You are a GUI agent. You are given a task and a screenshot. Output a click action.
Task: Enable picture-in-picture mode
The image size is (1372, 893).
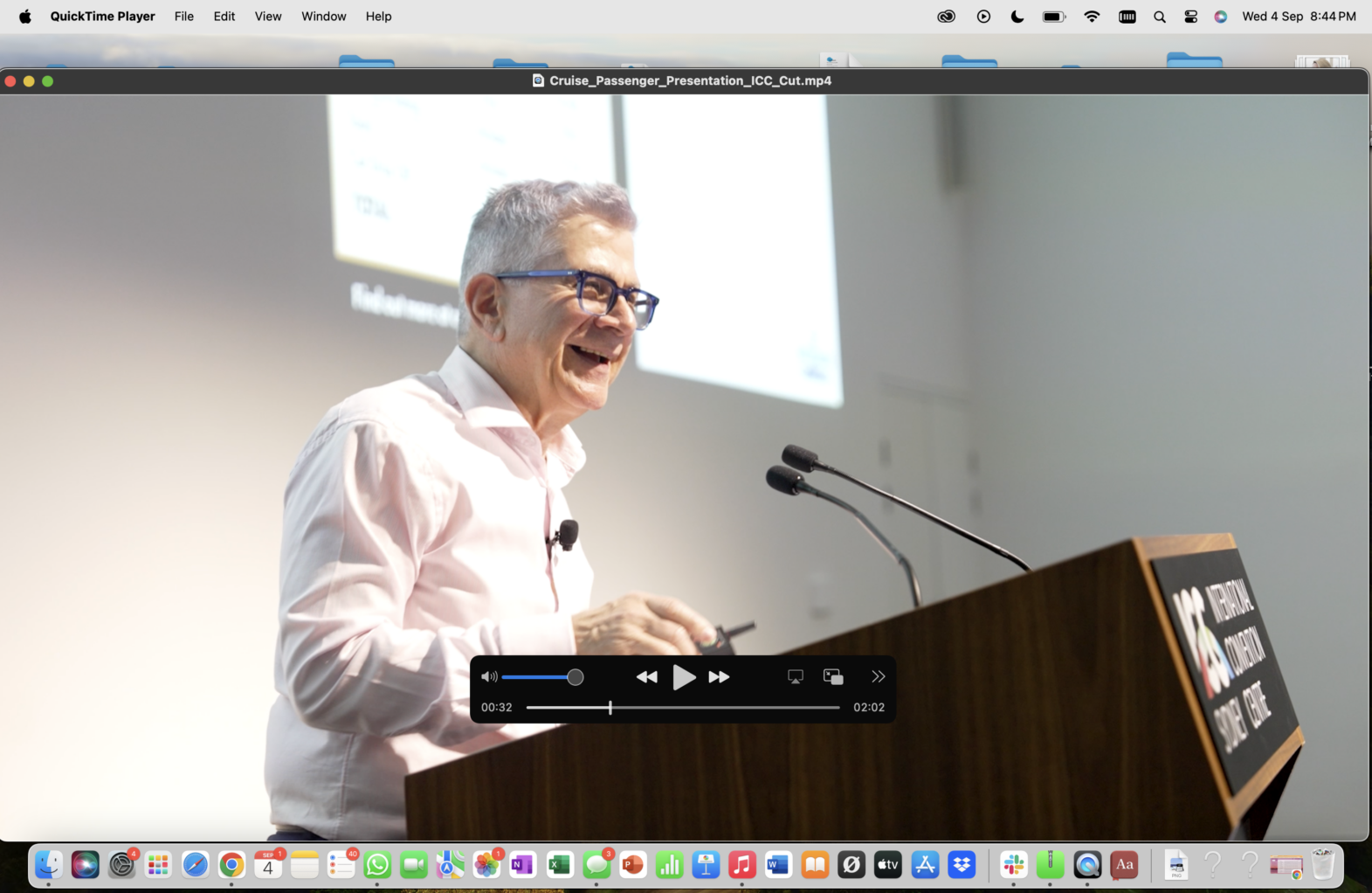coord(833,677)
